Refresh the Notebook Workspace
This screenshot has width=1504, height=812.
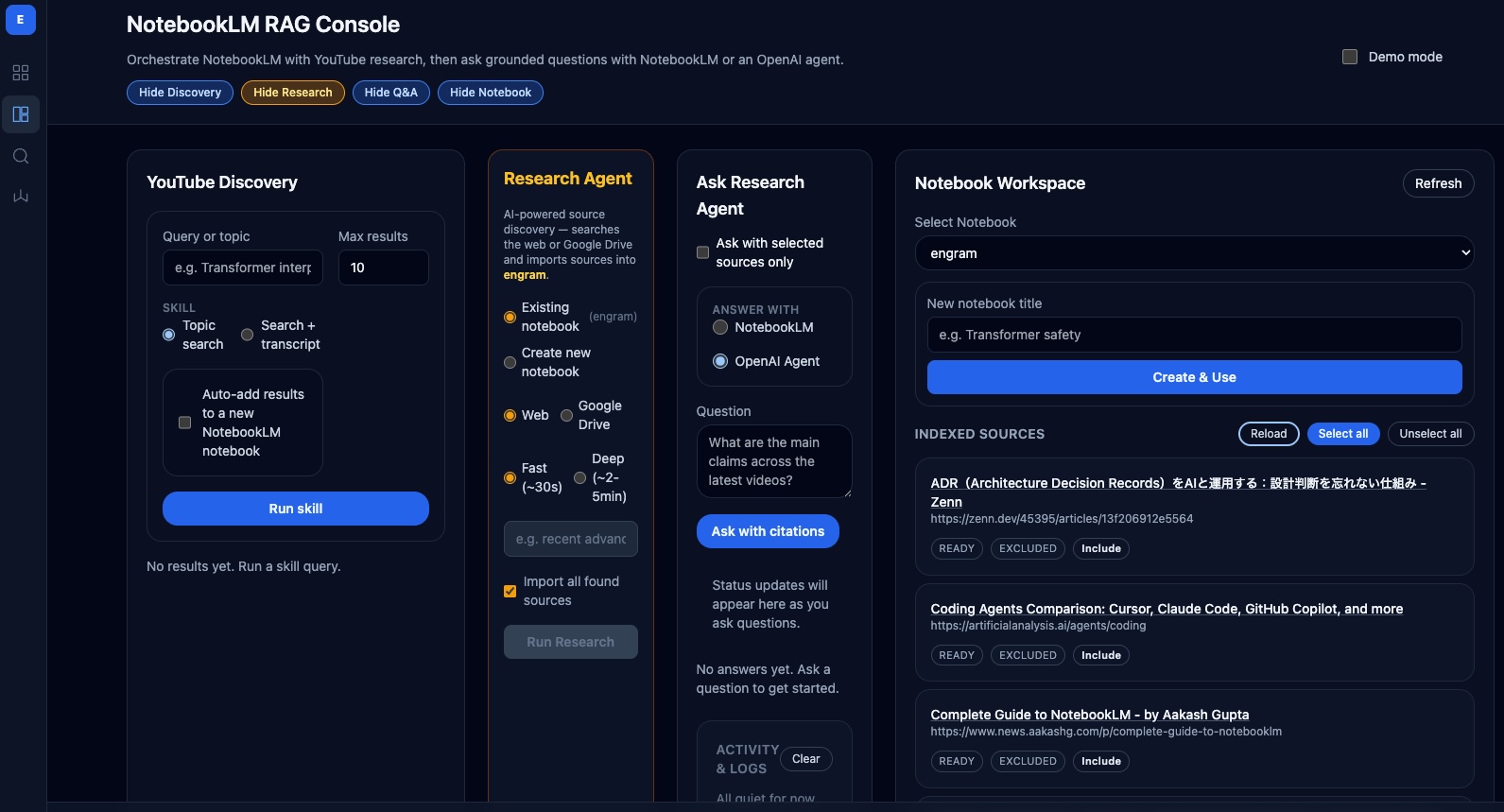[1439, 183]
